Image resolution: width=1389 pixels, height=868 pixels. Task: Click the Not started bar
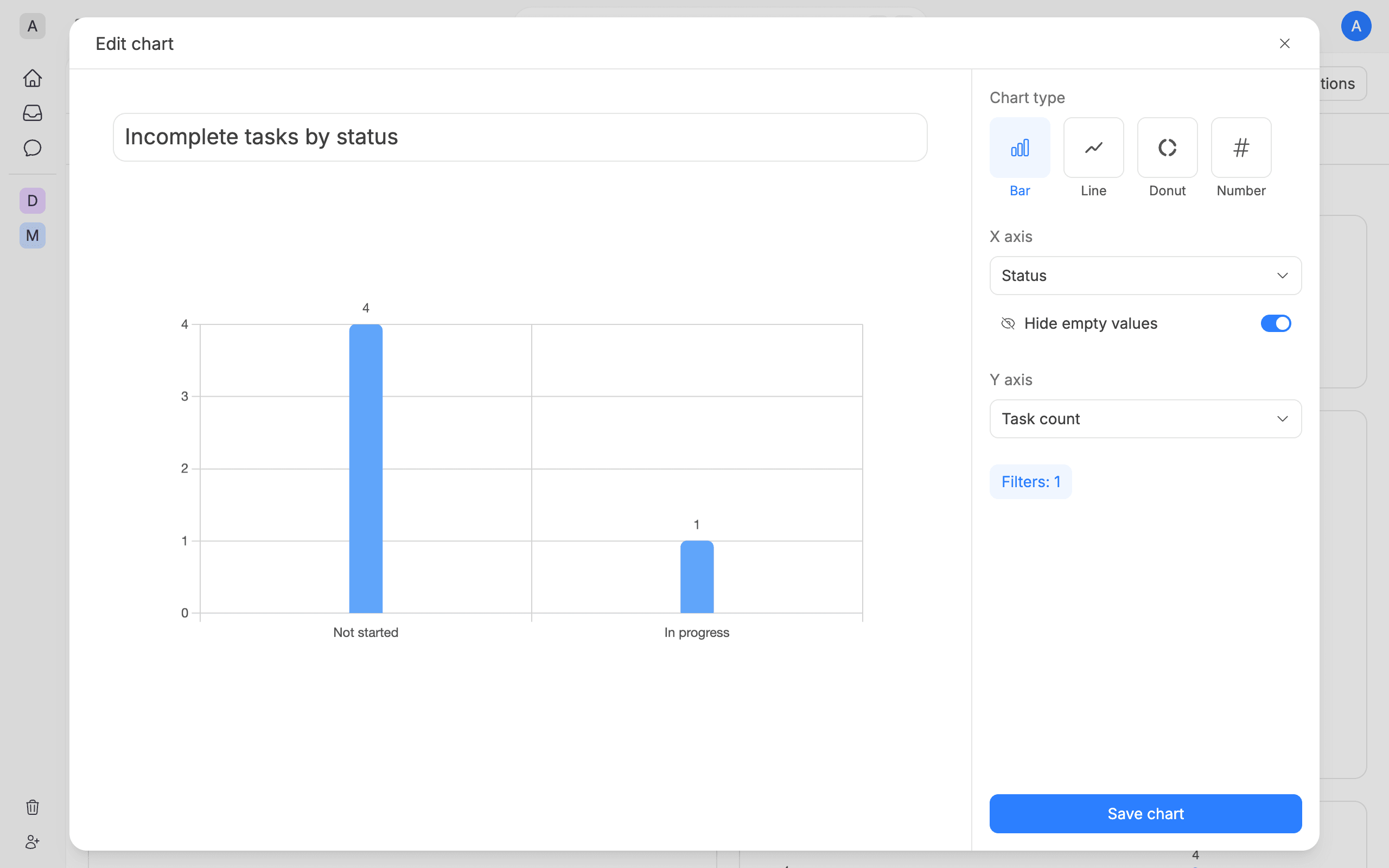pos(366,468)
